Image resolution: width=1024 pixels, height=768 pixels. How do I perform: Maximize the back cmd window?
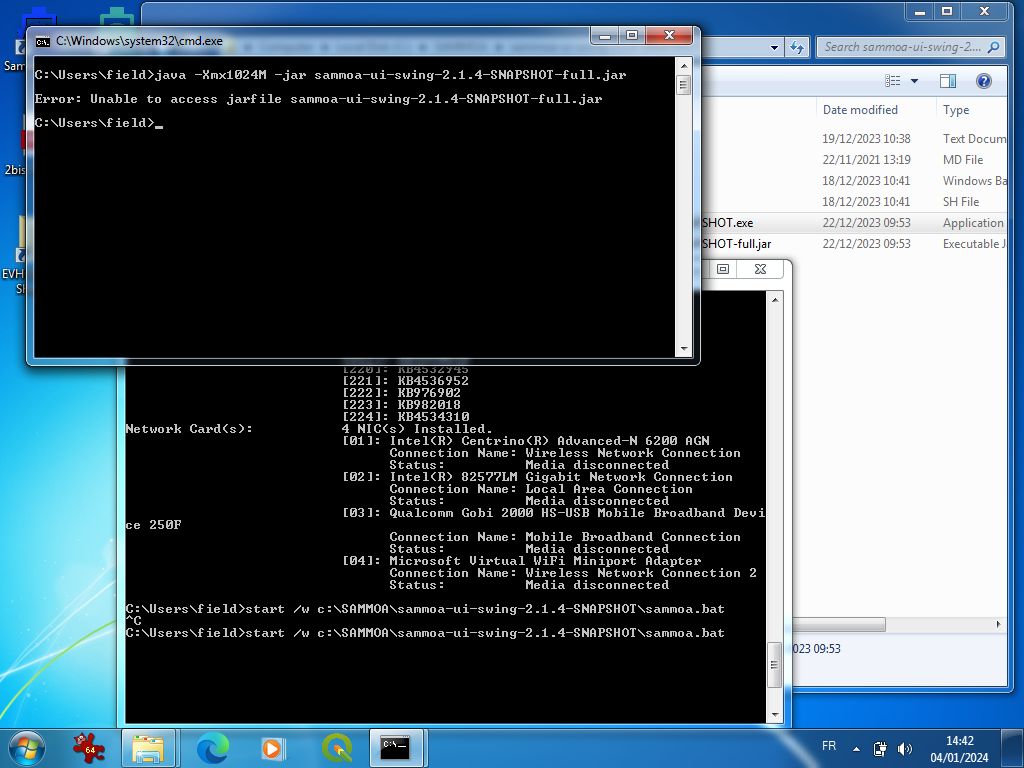pos(723,269)
